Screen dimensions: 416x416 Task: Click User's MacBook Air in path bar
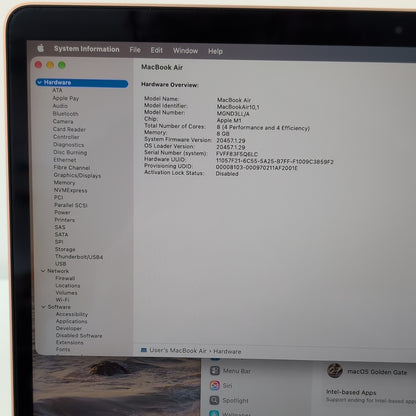click(178, 350)
